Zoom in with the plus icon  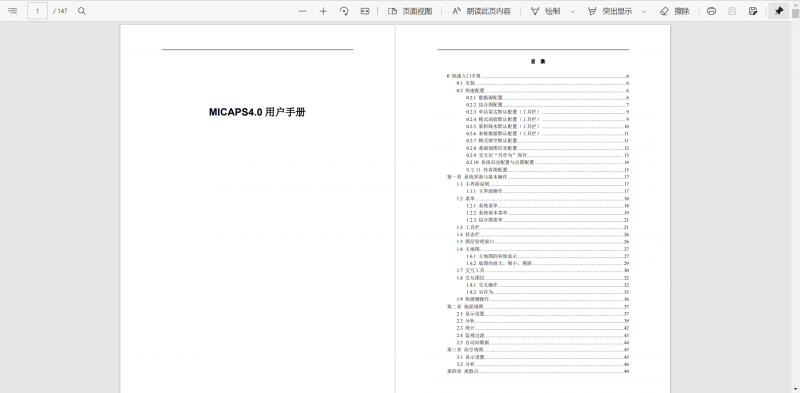click(x=323, y=11)
